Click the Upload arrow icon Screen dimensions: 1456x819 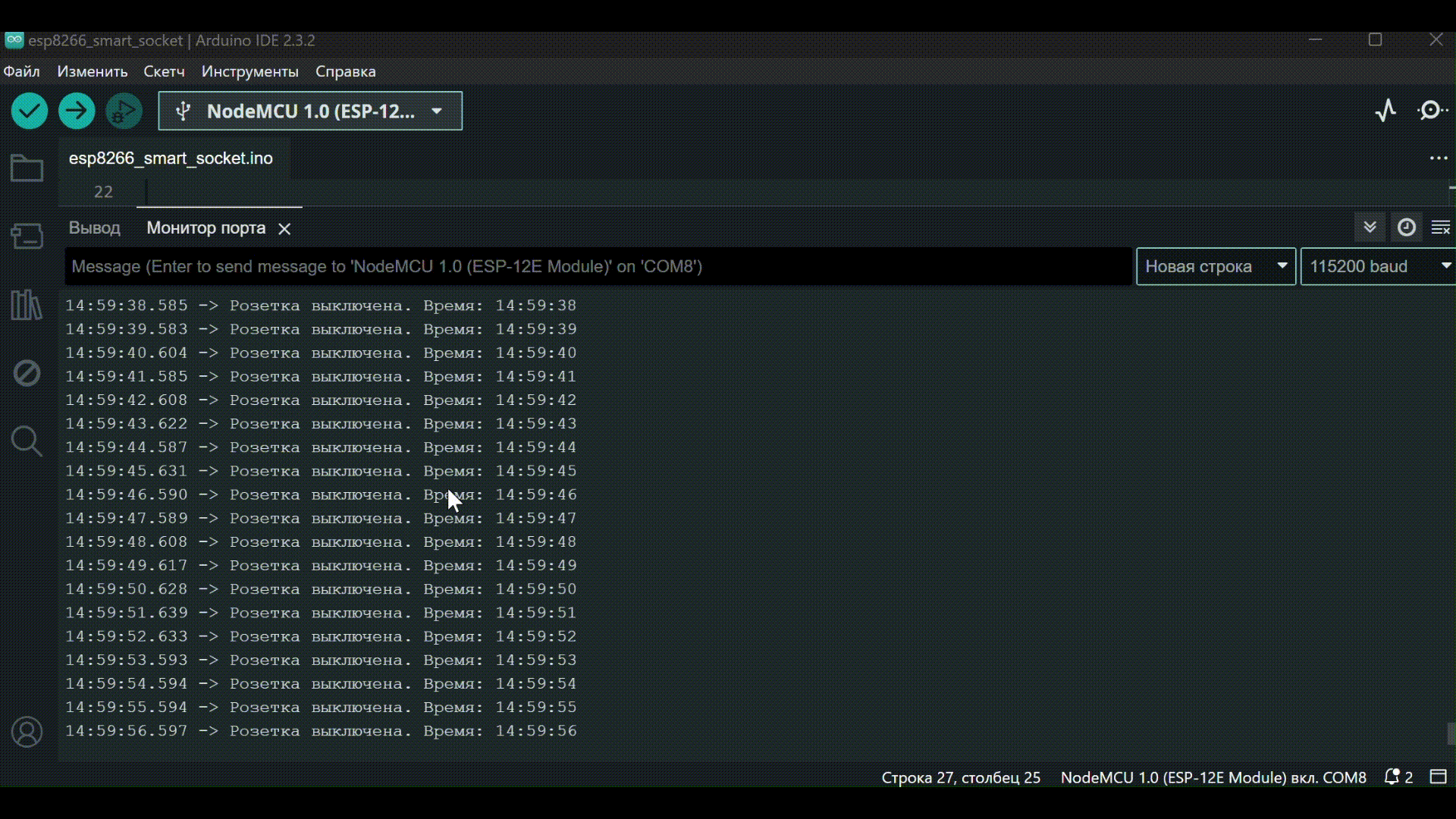pos(76,111)
